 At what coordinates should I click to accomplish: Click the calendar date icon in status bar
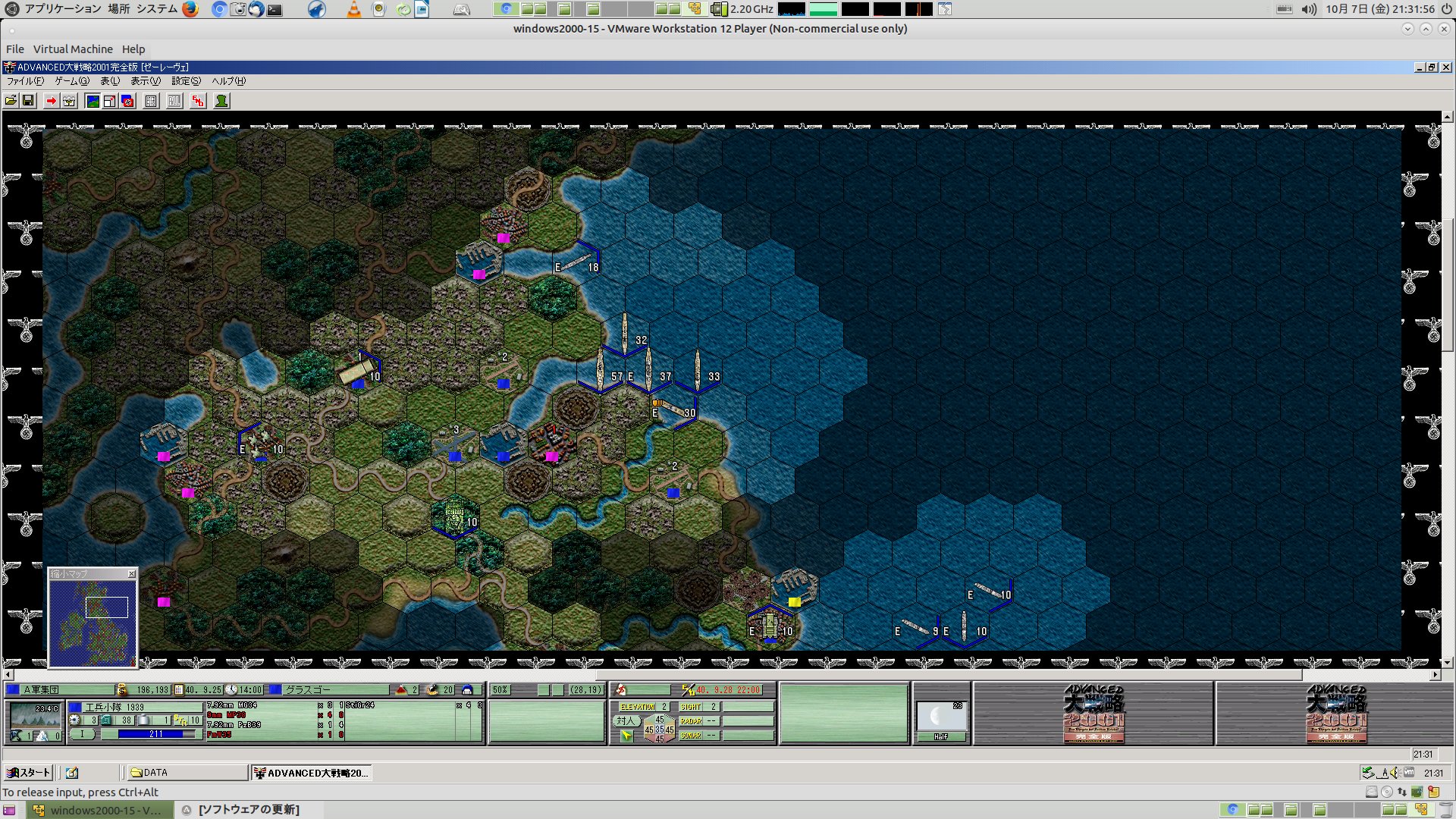coord(179,689)
